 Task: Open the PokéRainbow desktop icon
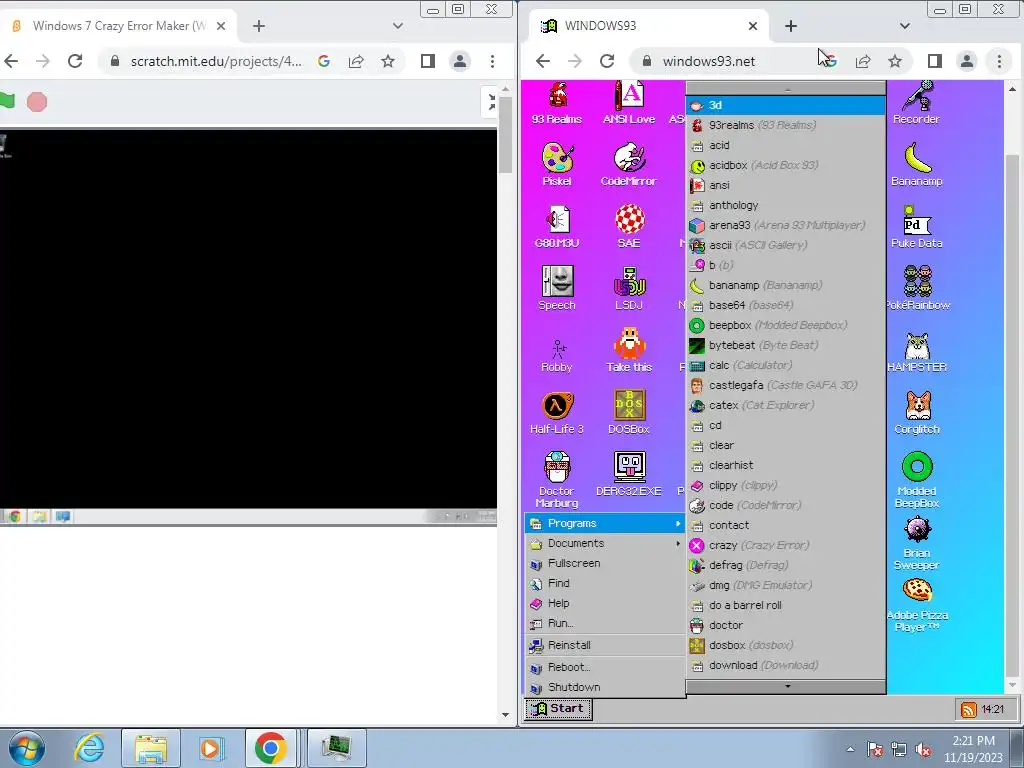click(917, 288)
